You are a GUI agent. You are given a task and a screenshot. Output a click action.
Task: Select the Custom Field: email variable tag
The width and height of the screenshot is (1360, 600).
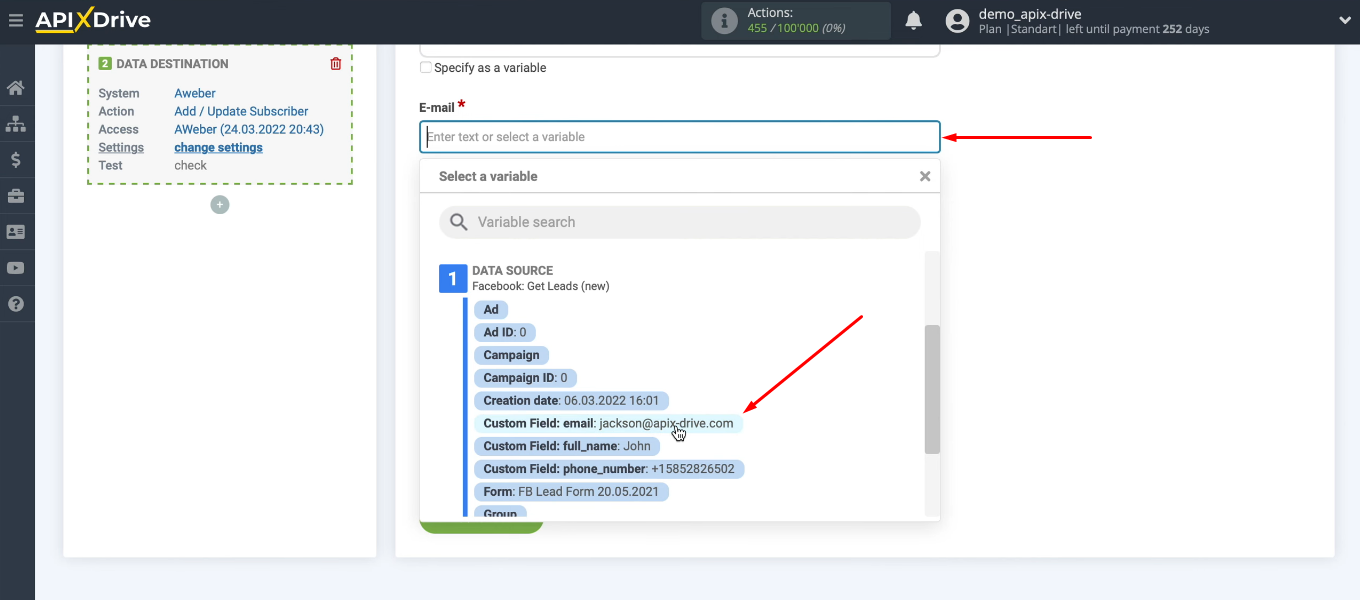point(606,423)
